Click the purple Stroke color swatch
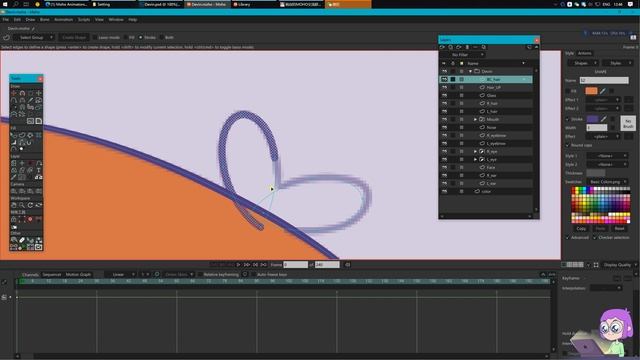Viewport: 640px width, 360px height. (592, 119)
